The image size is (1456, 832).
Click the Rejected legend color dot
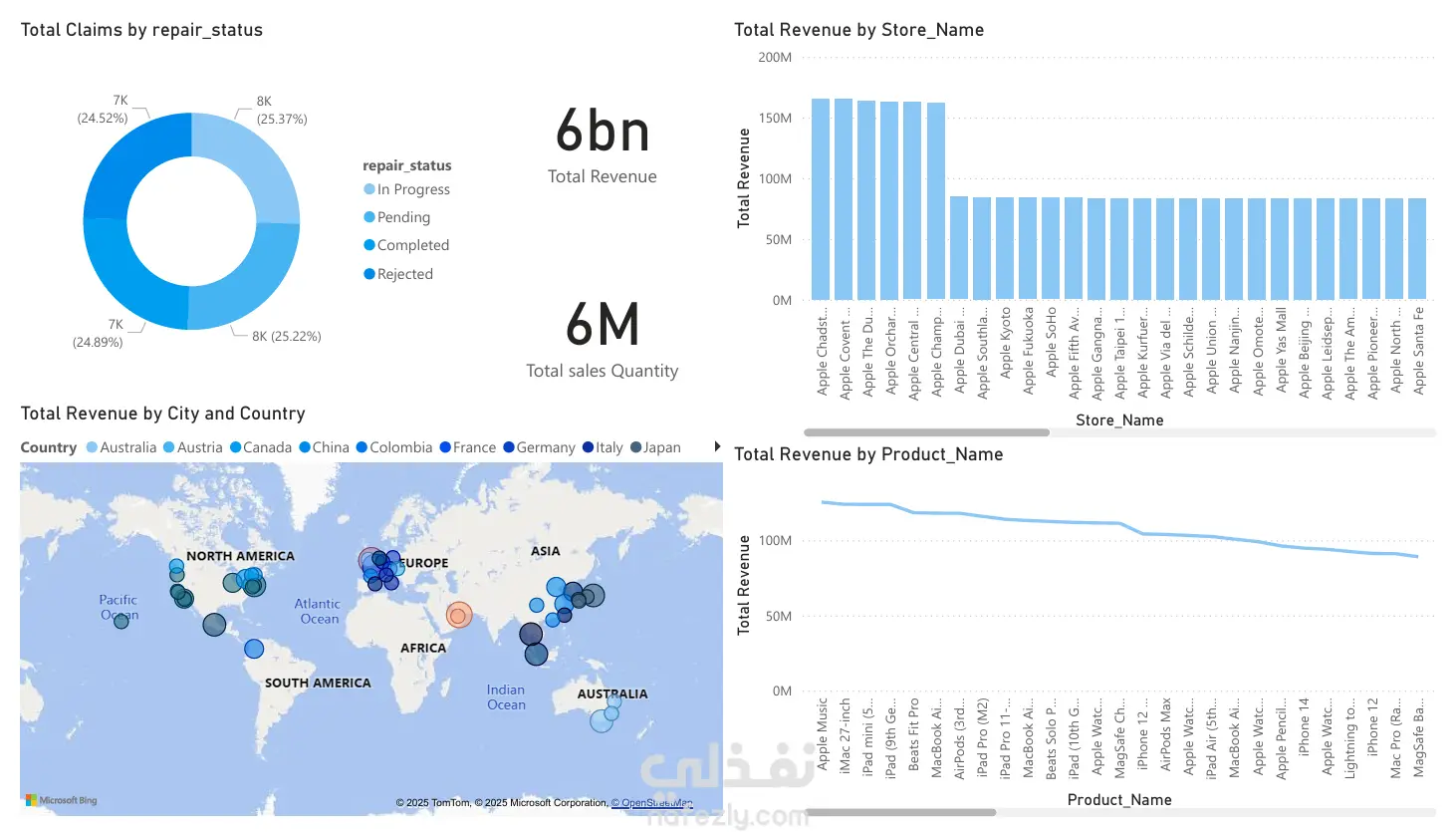[369, 274]
